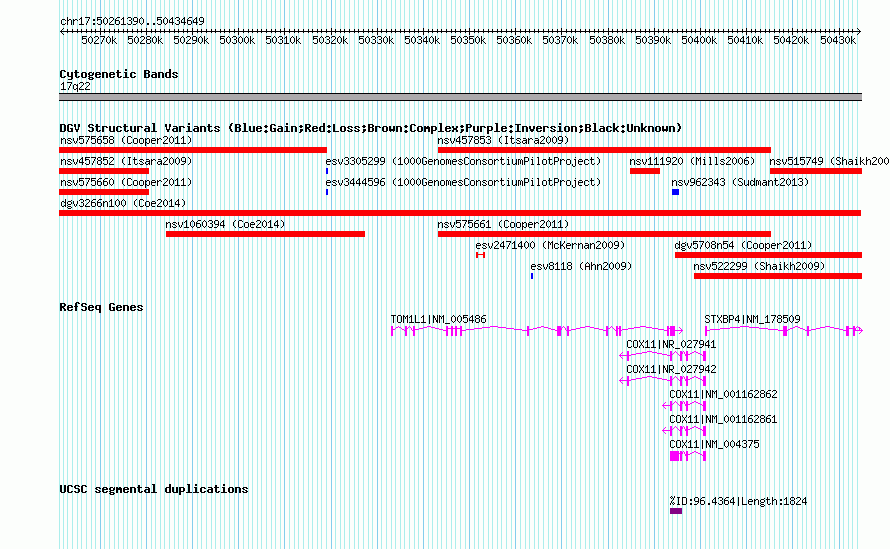Click the 50300k ruler label
Screen dimensions: 890x549
[237, 40]
